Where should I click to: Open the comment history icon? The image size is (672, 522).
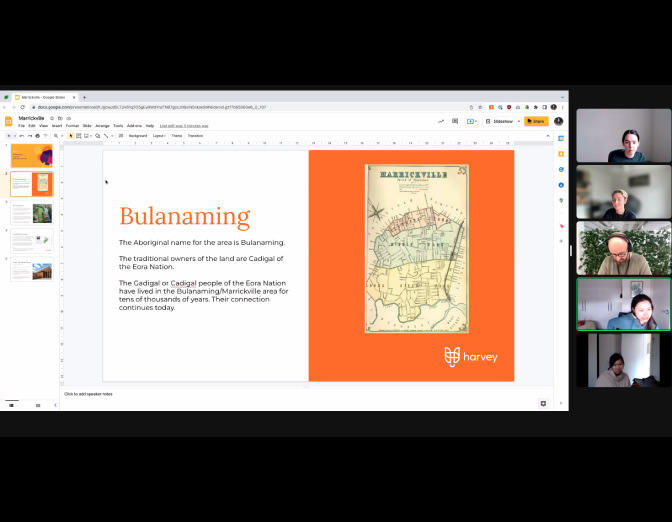tap(456, 121)
